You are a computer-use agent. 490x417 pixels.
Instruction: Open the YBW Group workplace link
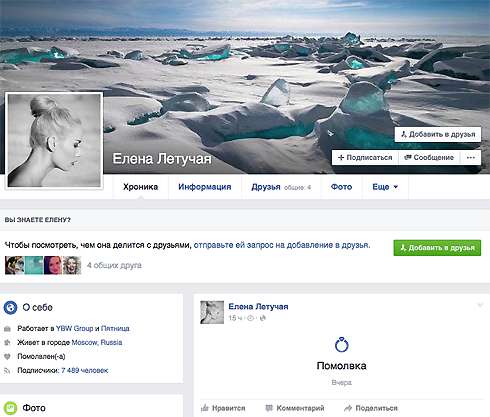tap(74, 328)
